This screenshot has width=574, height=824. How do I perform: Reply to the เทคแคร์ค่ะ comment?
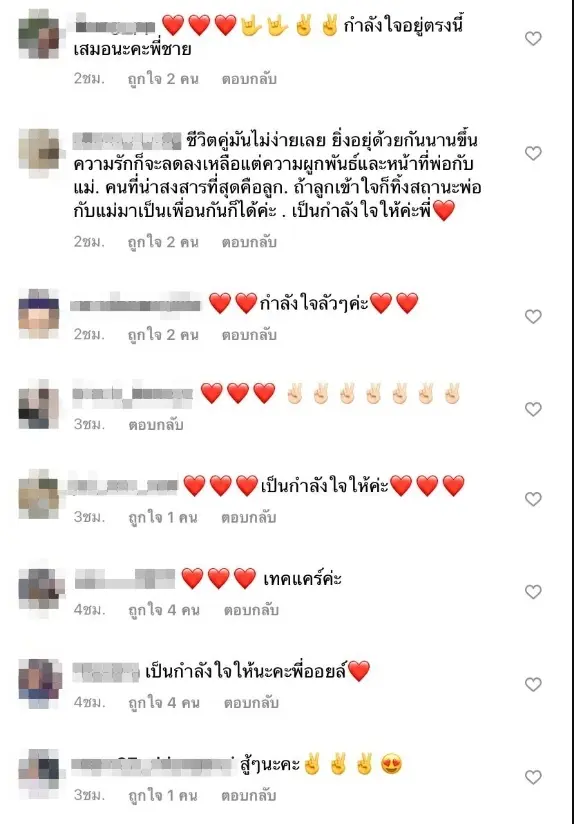[x=251, y=610]
